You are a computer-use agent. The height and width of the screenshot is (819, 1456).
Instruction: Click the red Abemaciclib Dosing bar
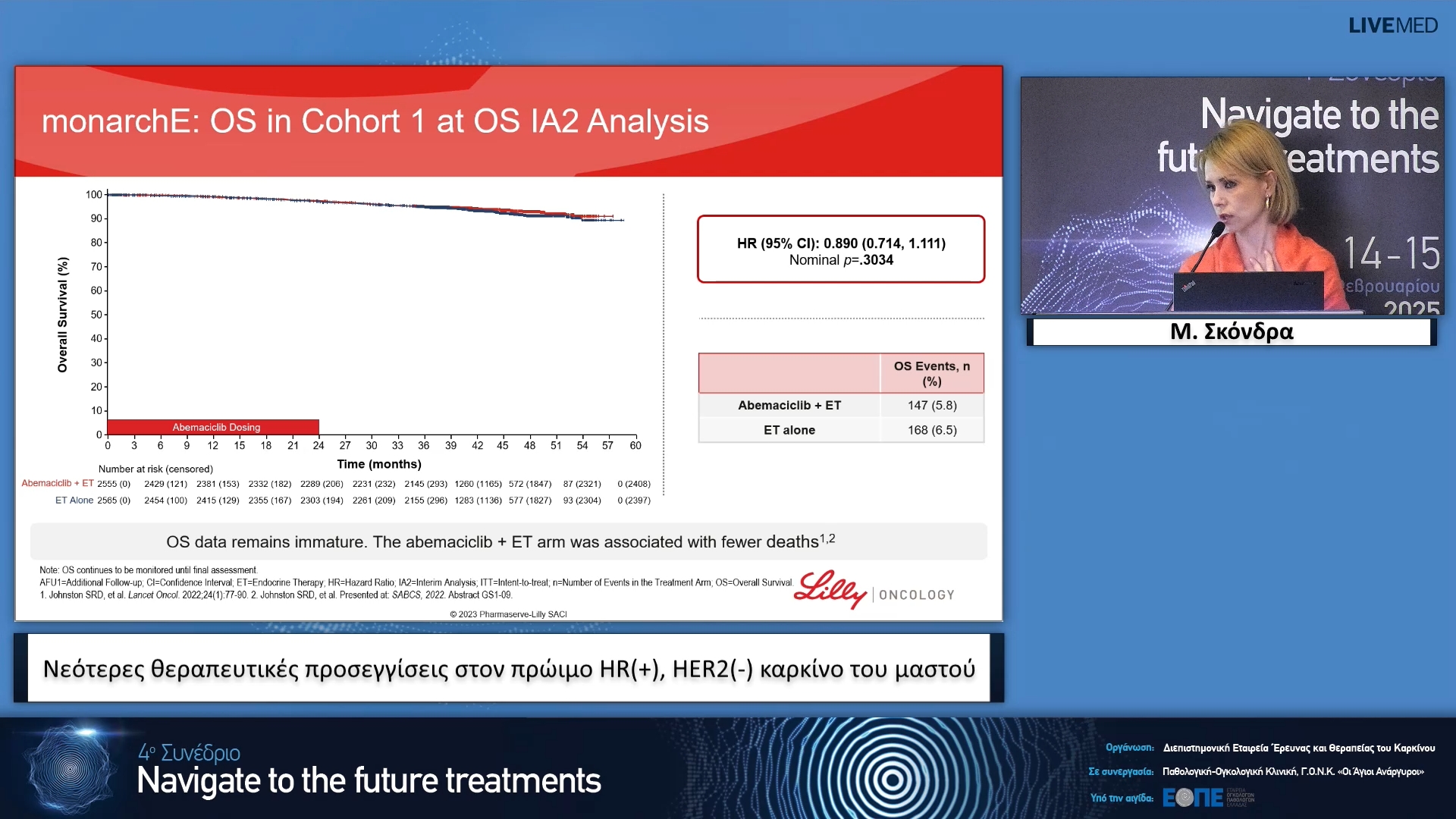pyautogui.click(x=213, y=427)
